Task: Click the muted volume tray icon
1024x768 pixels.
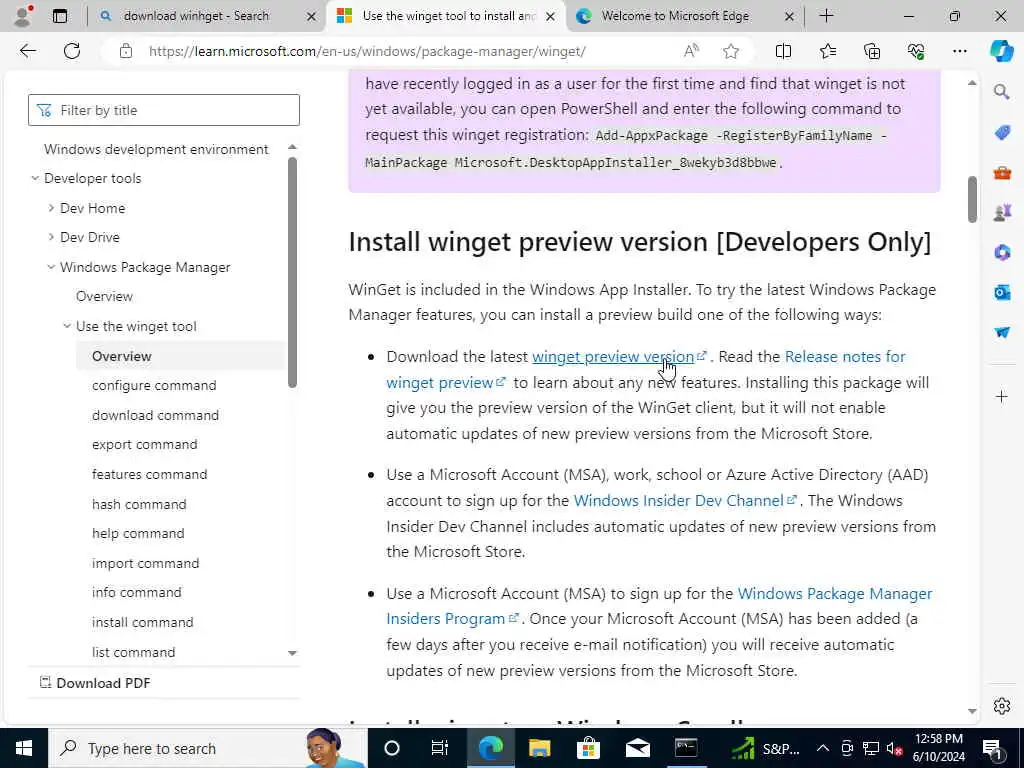Action: [895, 748]
